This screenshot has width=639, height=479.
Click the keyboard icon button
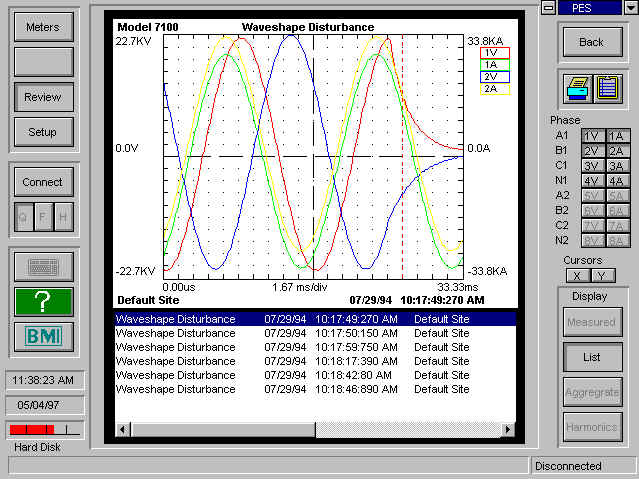click(x=44, y=267)
